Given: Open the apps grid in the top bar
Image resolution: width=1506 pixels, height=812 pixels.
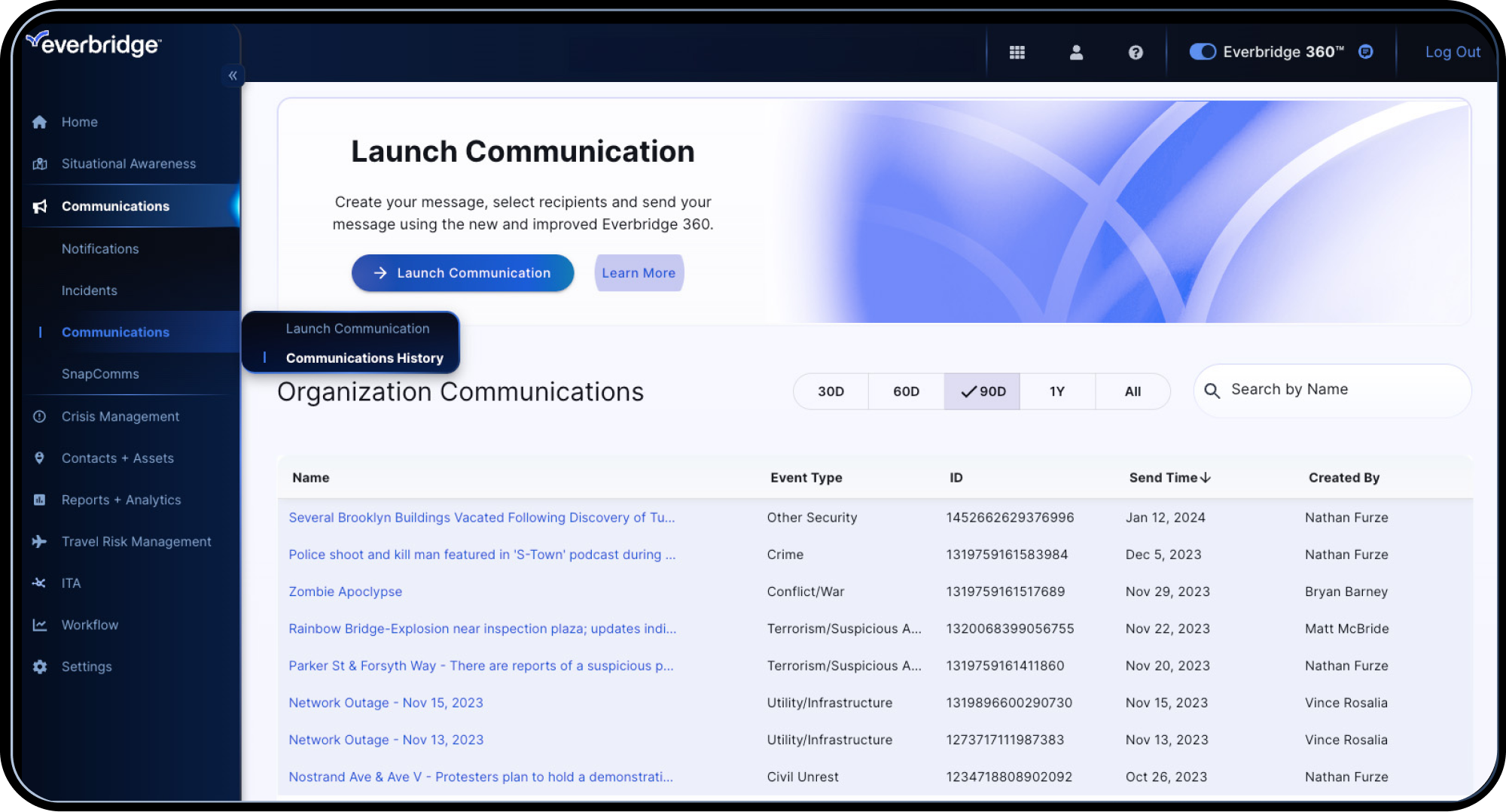Looking at the screenshot, I should pos(1017,52).
